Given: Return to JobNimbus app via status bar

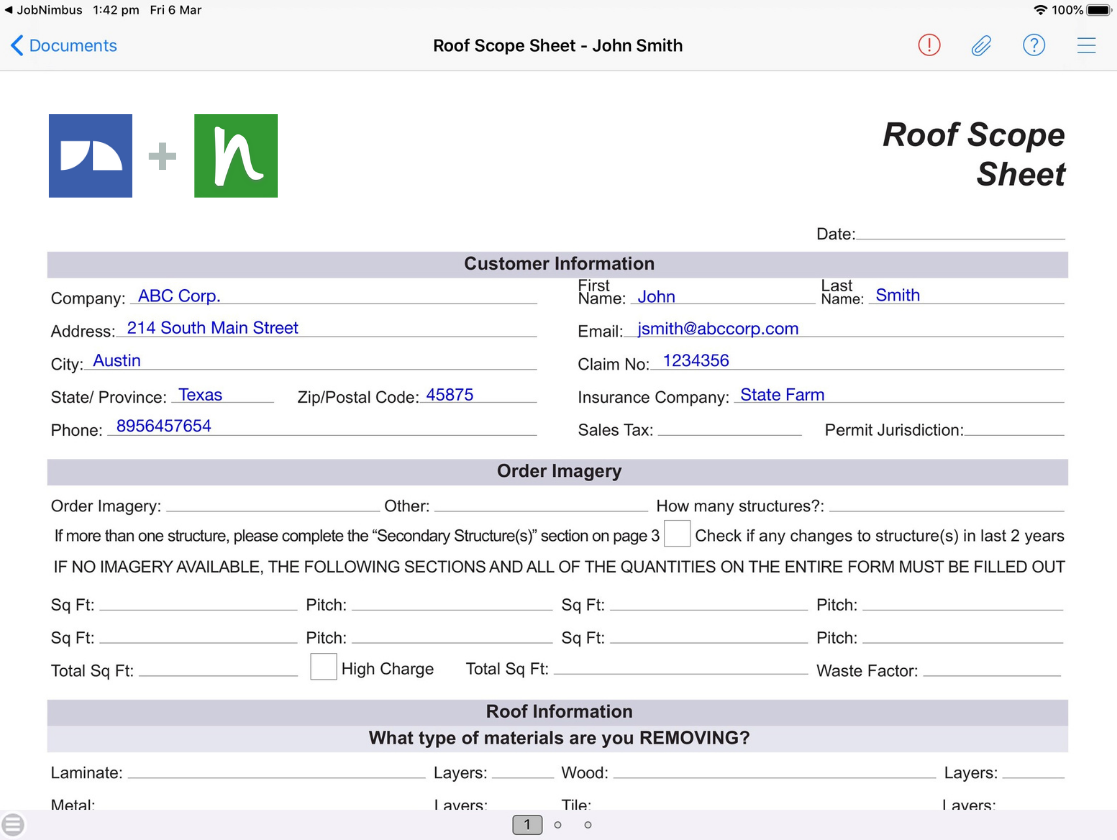Looking at the screenshot, I should pyautogui.click(x=43, y=10).
